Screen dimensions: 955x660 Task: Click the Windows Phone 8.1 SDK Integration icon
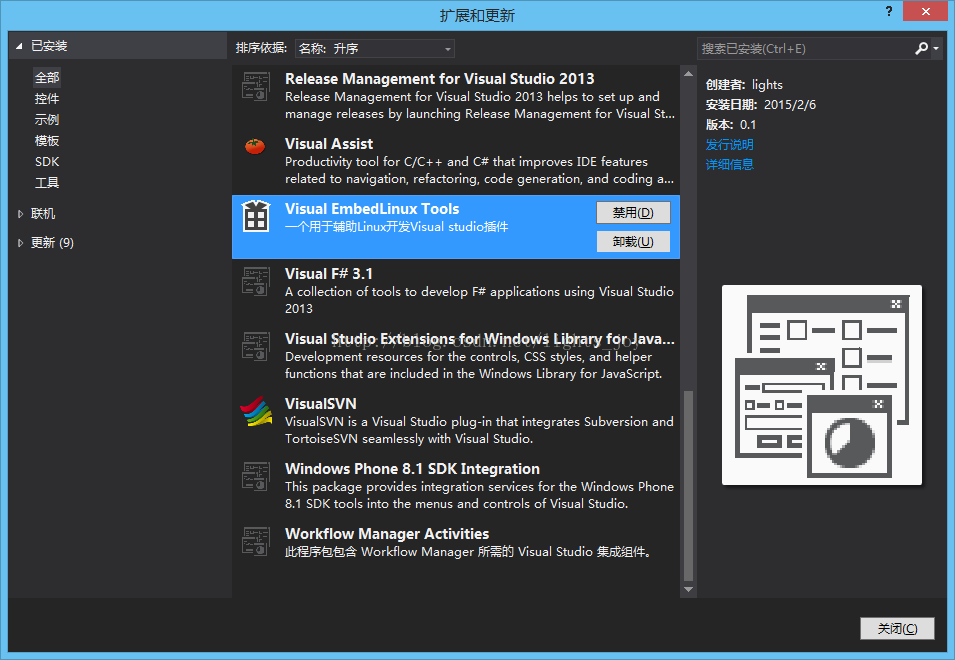click(256, 476)
